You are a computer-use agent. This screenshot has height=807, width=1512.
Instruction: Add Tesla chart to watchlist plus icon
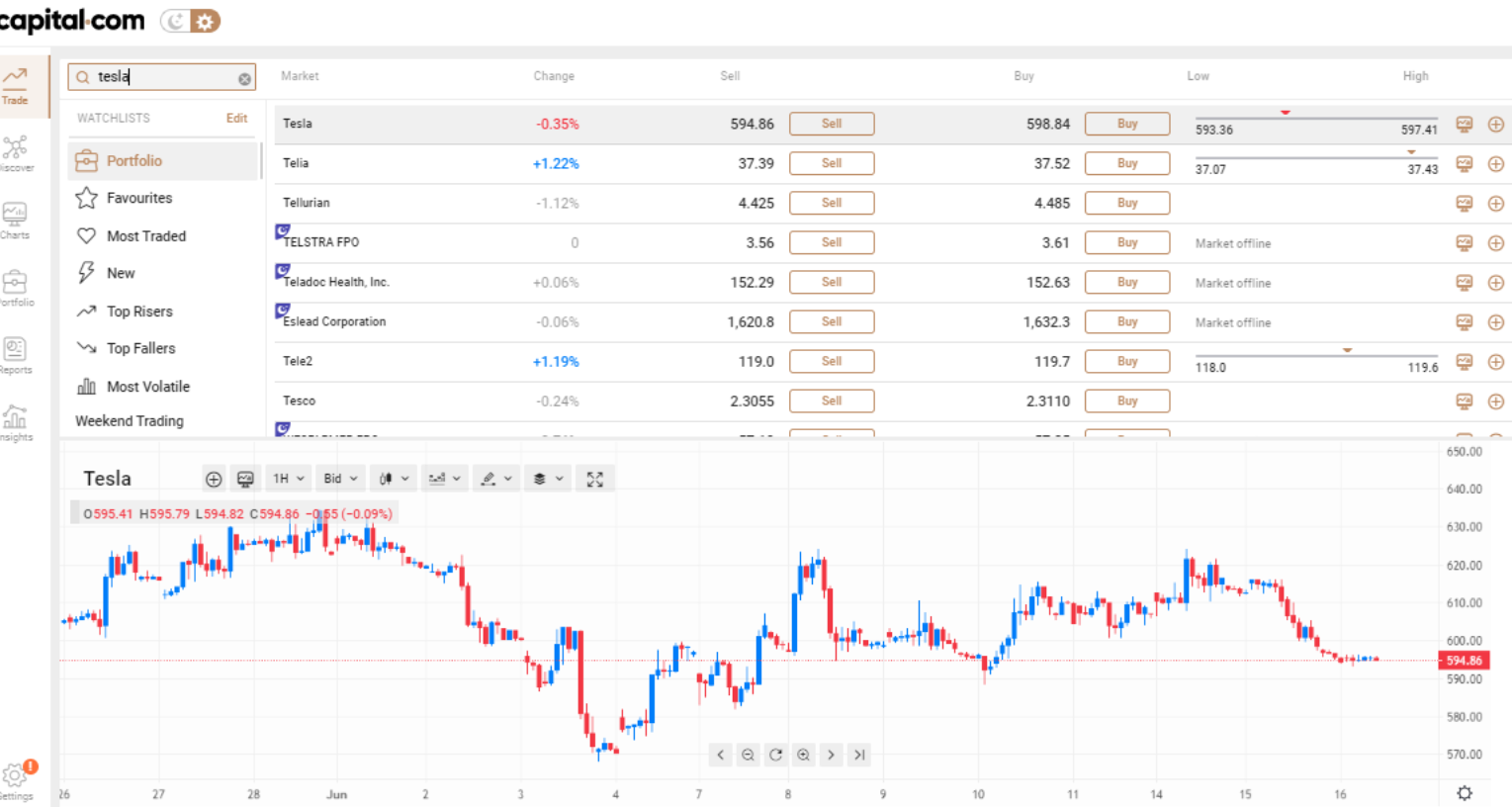214,479
